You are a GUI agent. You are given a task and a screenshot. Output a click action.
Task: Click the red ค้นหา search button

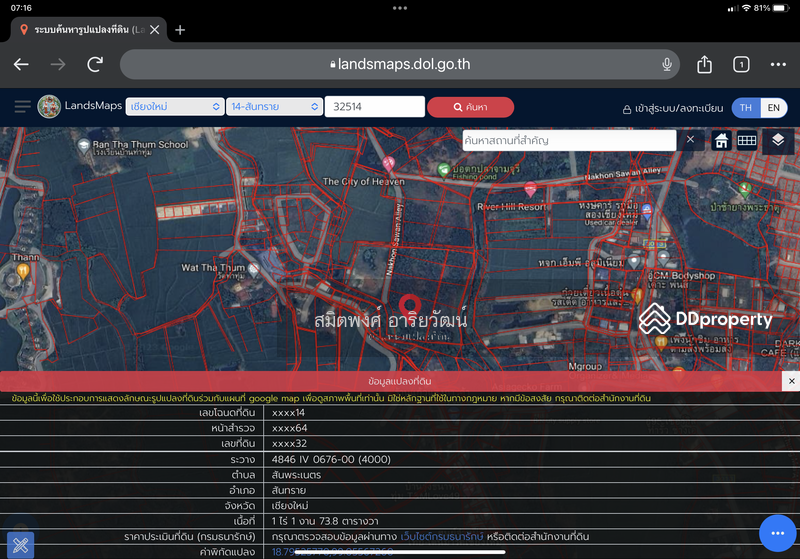click(x=470, y=107)
